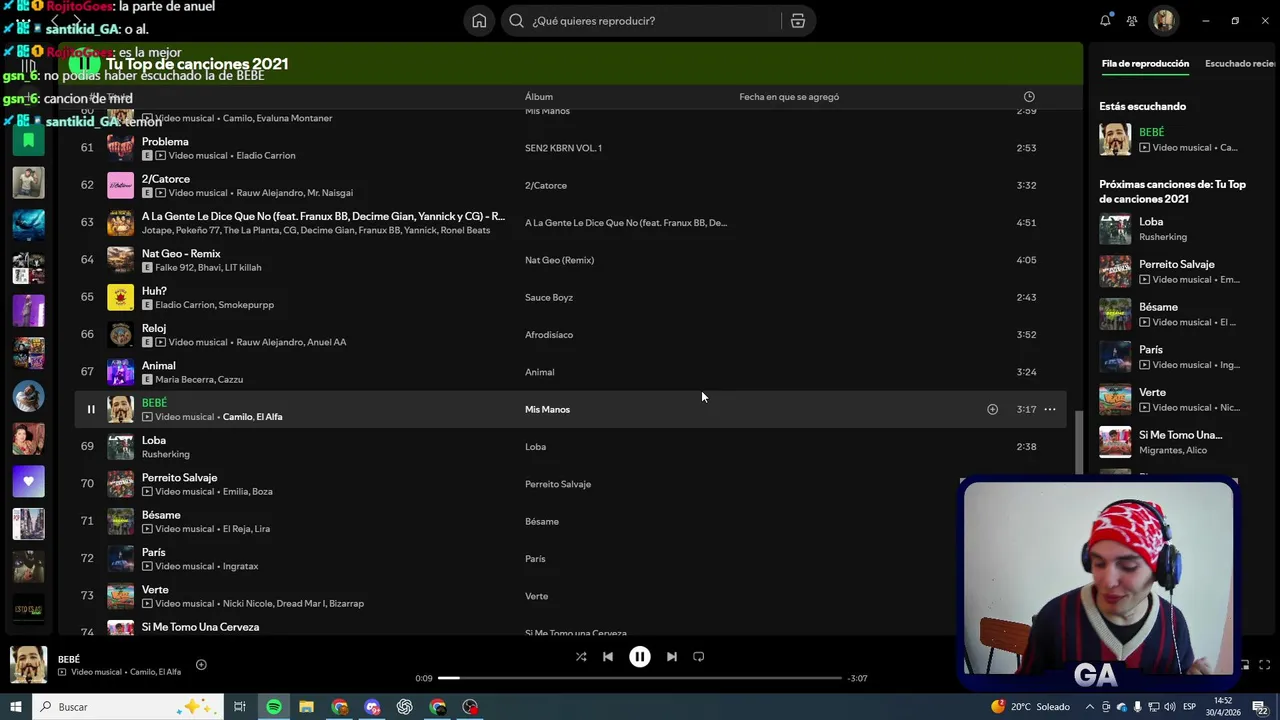Sort by Fecha en que se agregó
Image resolution: width=1280 pixels, height=720 pixels.
[x=789, y=97]
